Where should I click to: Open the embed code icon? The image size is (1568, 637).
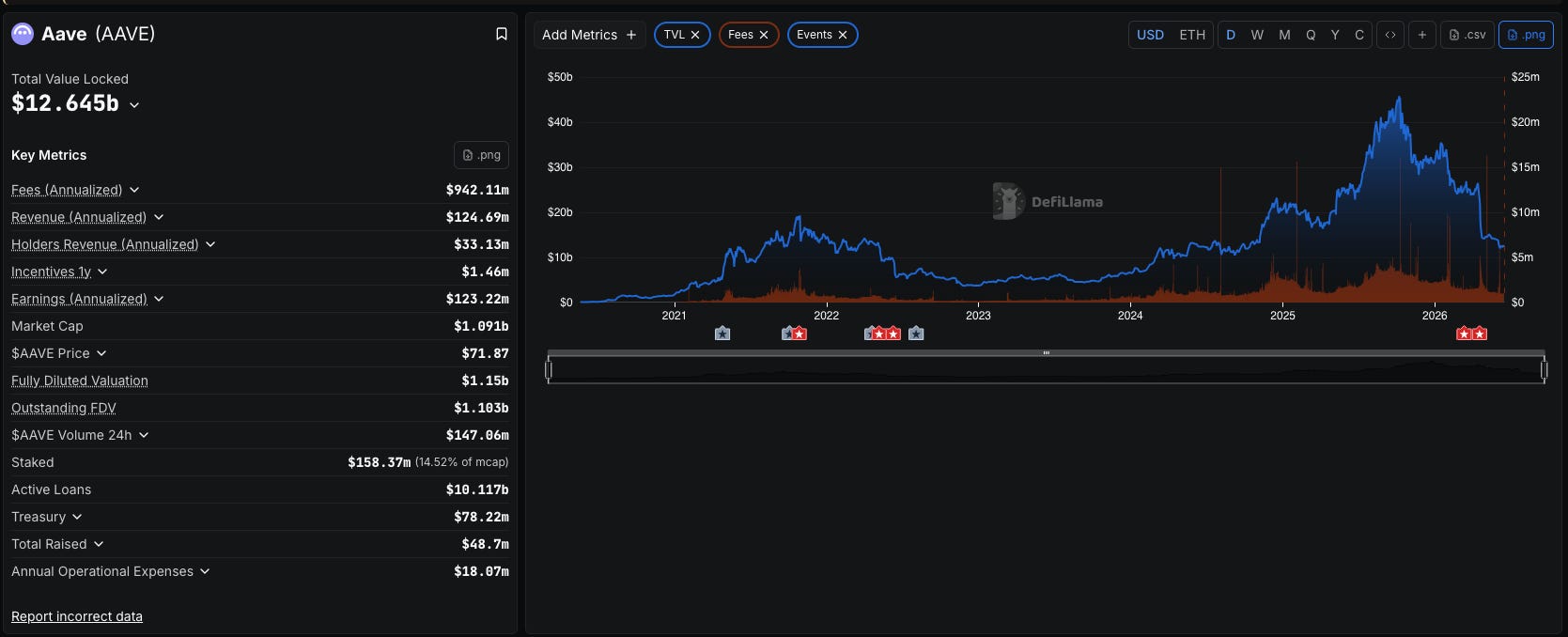[x=1390, y=35]
